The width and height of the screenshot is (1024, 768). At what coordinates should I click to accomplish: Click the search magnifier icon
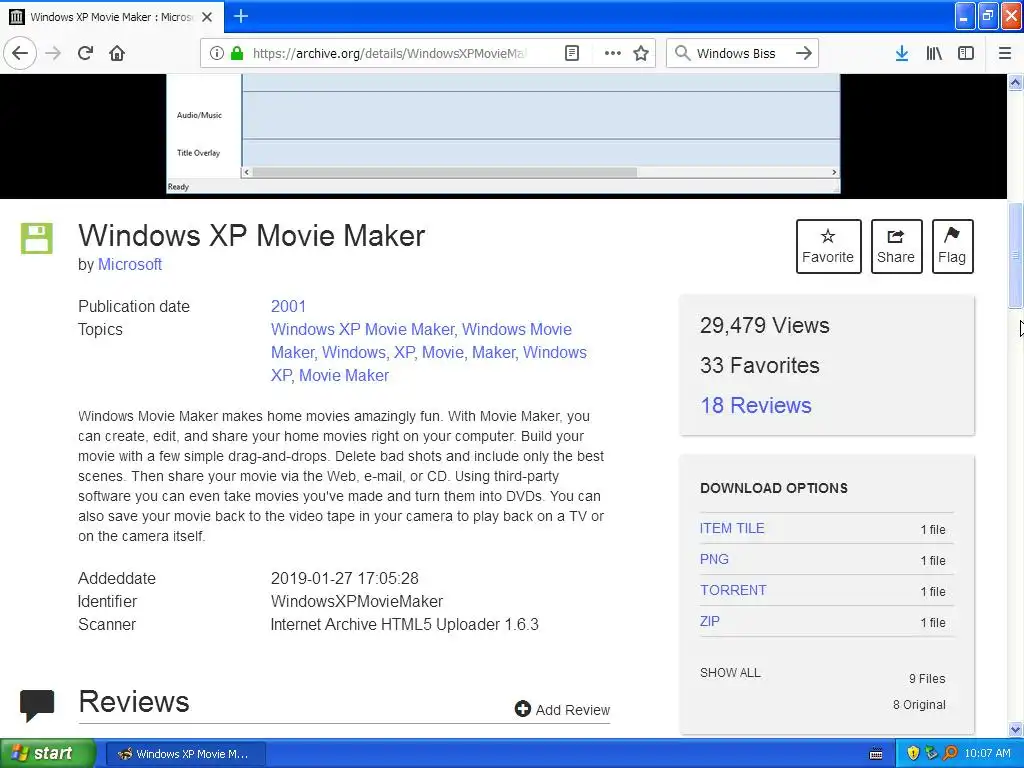coord(682,53)
